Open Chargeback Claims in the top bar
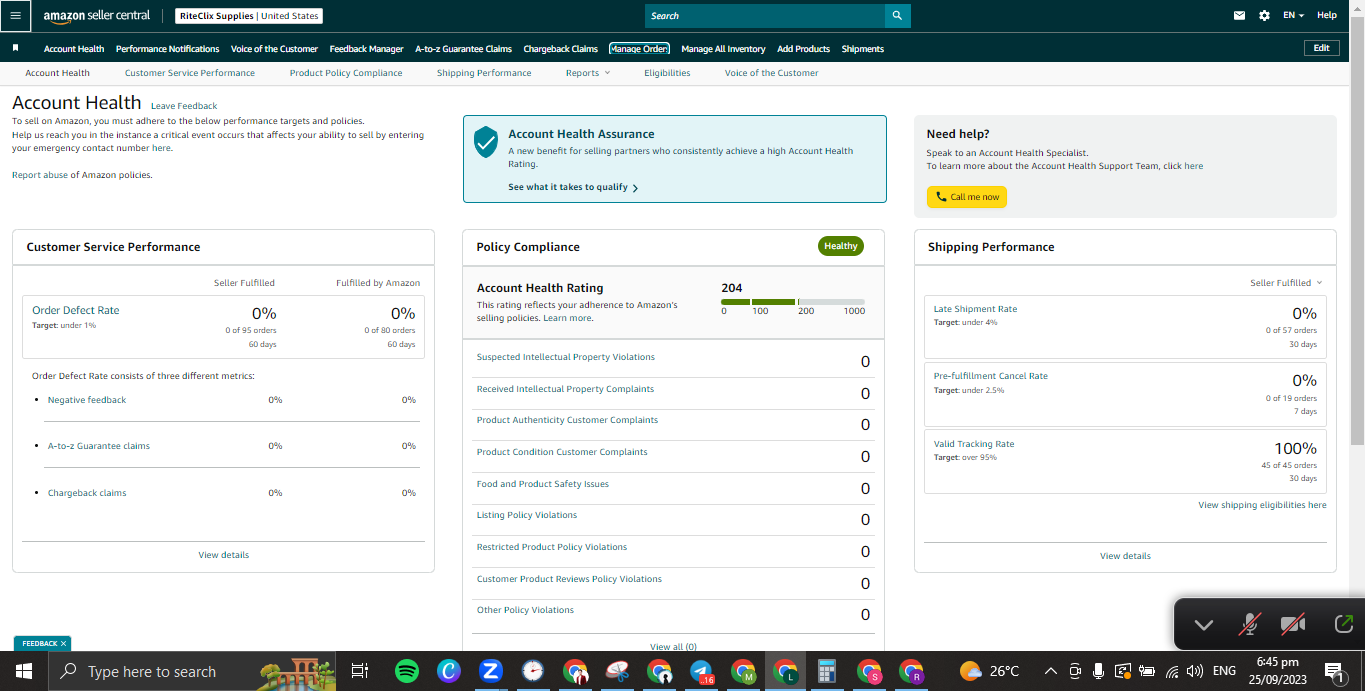The width and height of the screenshot is (1365, 691). coord(560,49)
